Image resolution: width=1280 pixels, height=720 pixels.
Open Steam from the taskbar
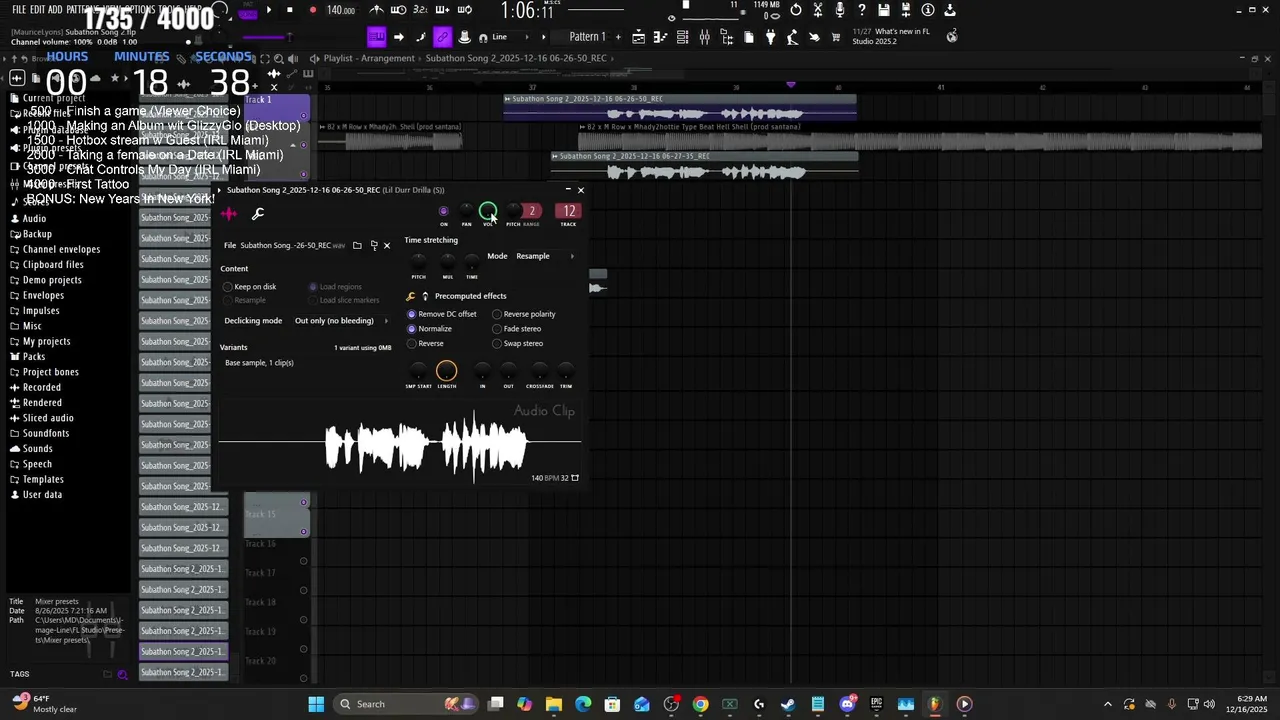(x=788, y=704)
